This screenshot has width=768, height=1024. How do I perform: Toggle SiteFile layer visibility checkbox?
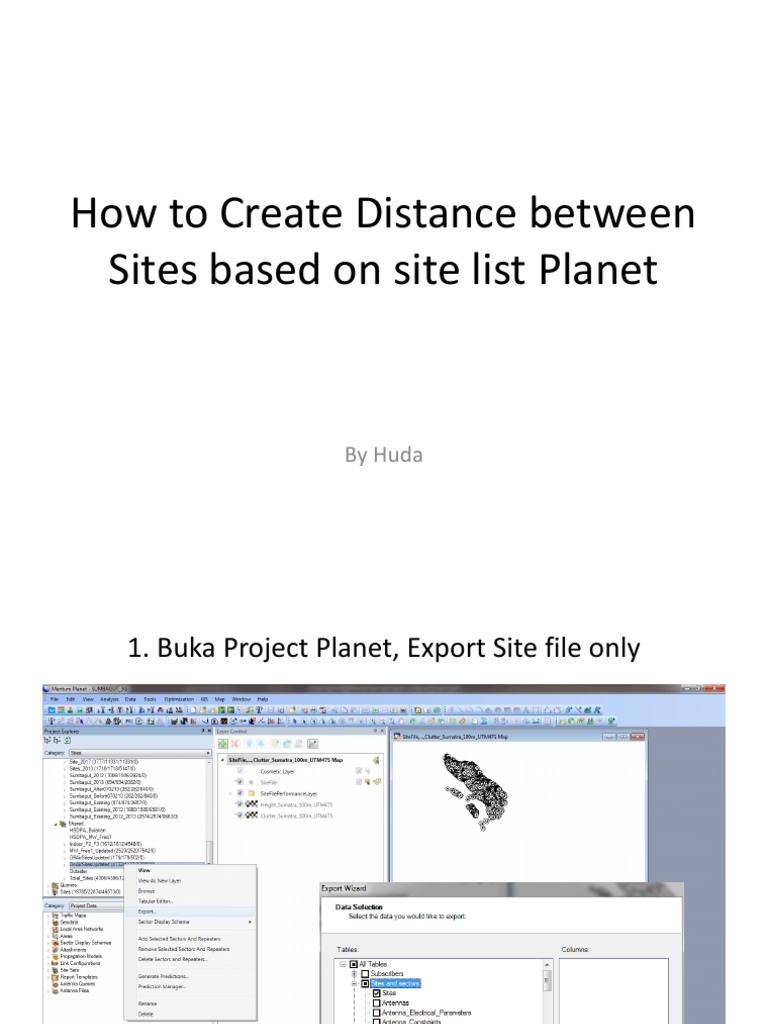pyautogui.click(x=240, y=782)
